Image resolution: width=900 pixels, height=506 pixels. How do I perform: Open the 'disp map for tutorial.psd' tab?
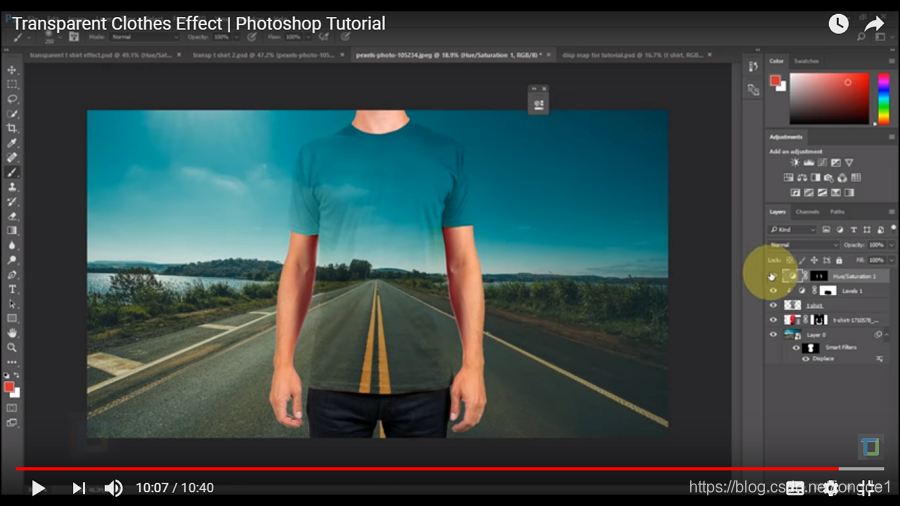coord(633,55)
